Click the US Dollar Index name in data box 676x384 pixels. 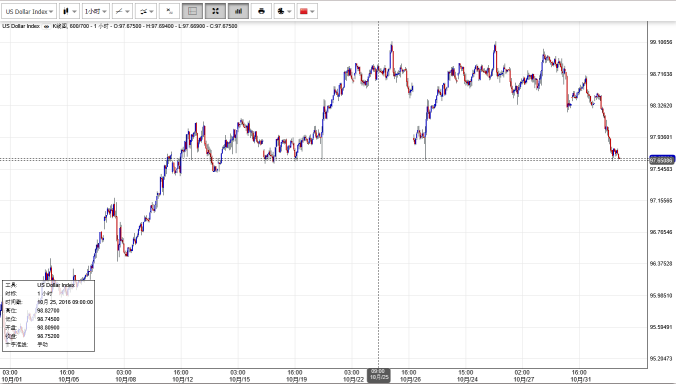tap(56, 285)
